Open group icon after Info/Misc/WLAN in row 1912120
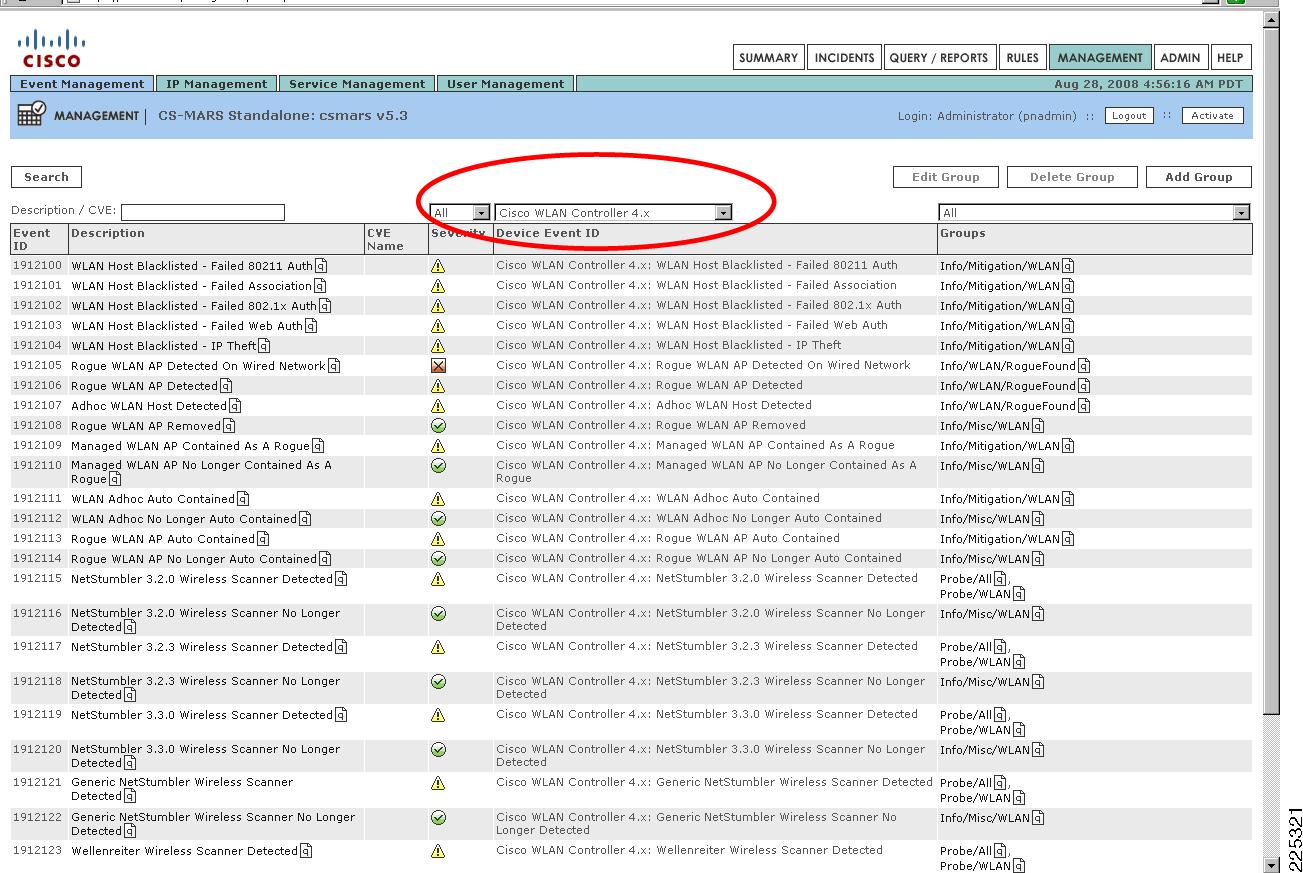 pyautogui.click(x=1038, y=750)
